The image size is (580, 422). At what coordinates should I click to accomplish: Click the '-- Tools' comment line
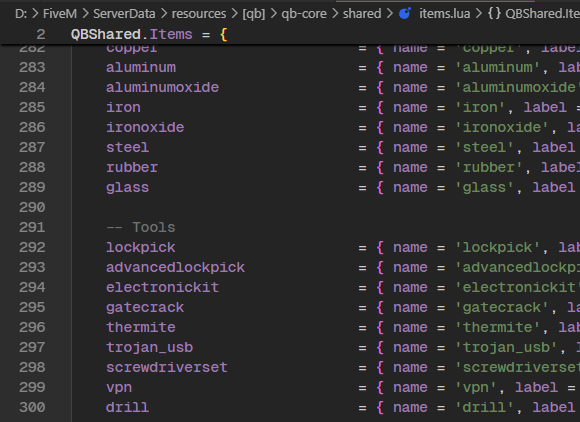click(141, 227)
